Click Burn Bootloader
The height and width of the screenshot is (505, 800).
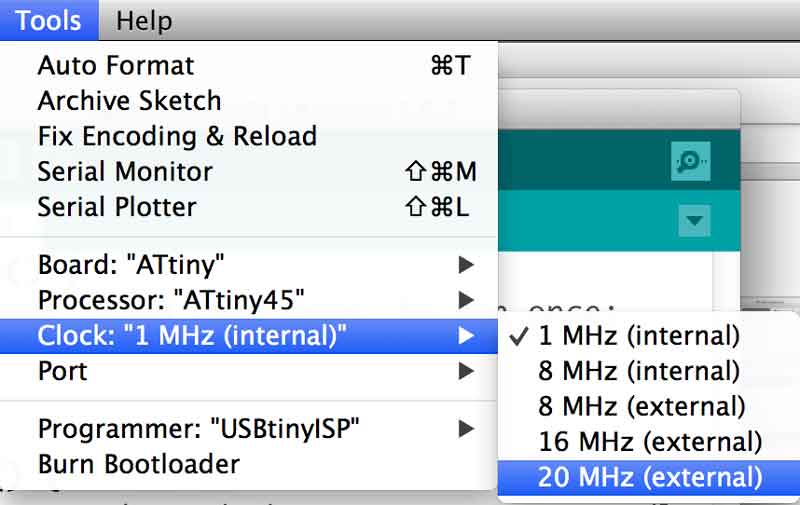pyautogui.click(x=248, y=464)
